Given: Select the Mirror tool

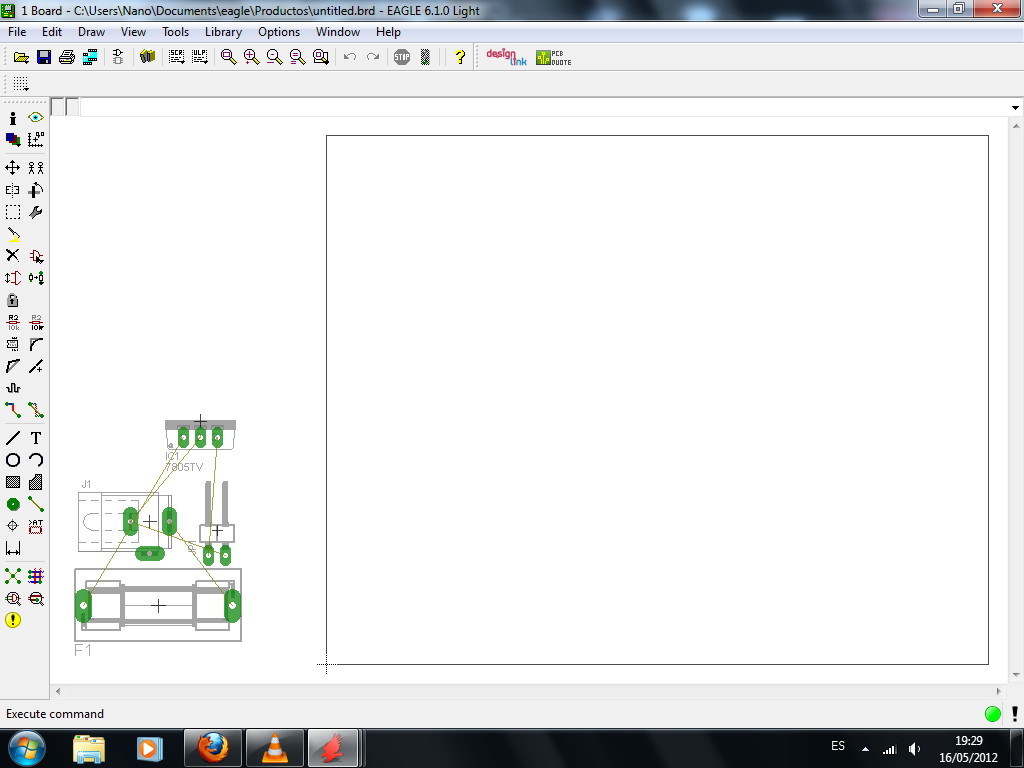Looking at the screenshot, I should pyautogui.click(x=12, y=190).
